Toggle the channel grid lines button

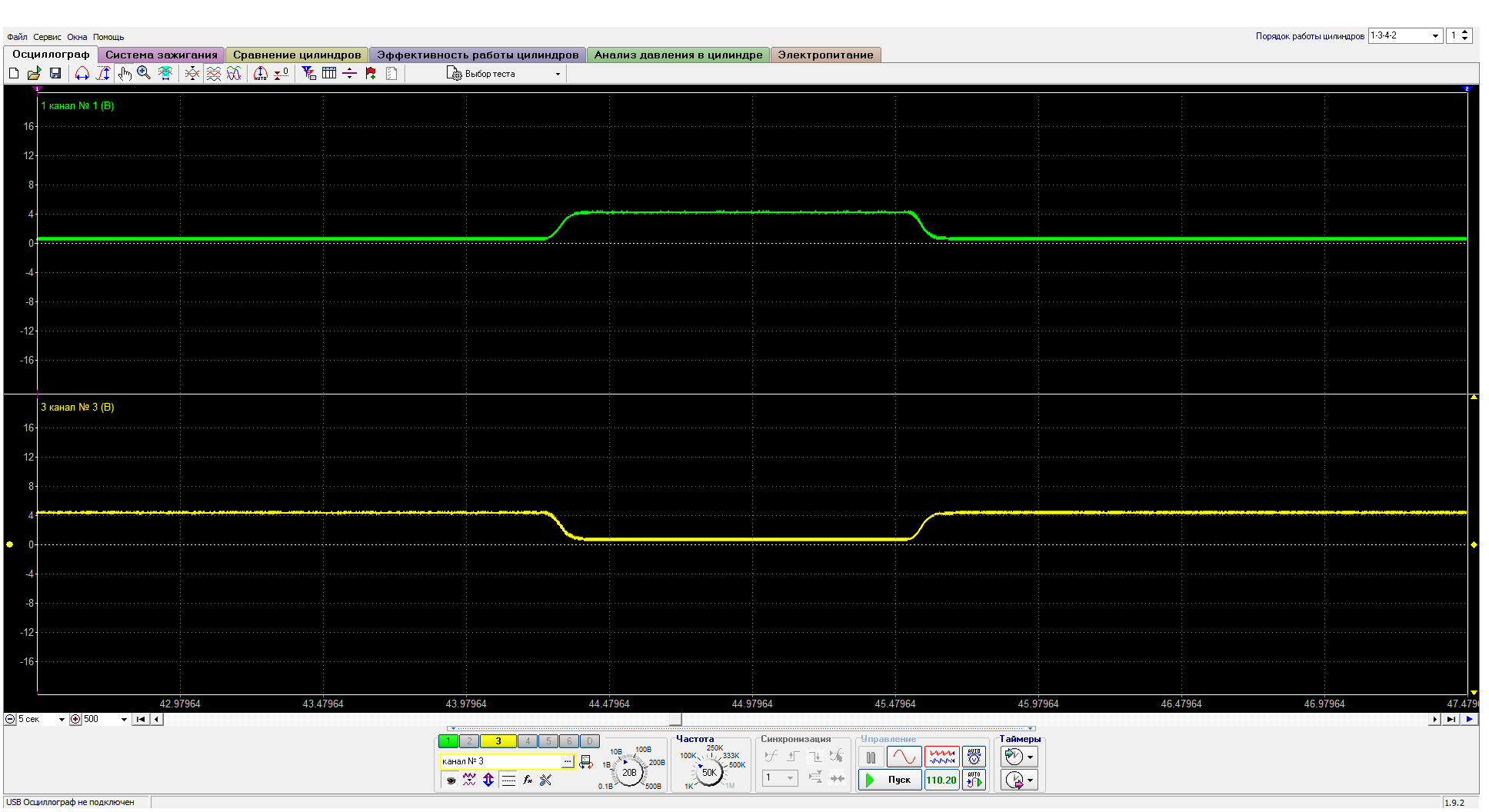pos(508,780)
